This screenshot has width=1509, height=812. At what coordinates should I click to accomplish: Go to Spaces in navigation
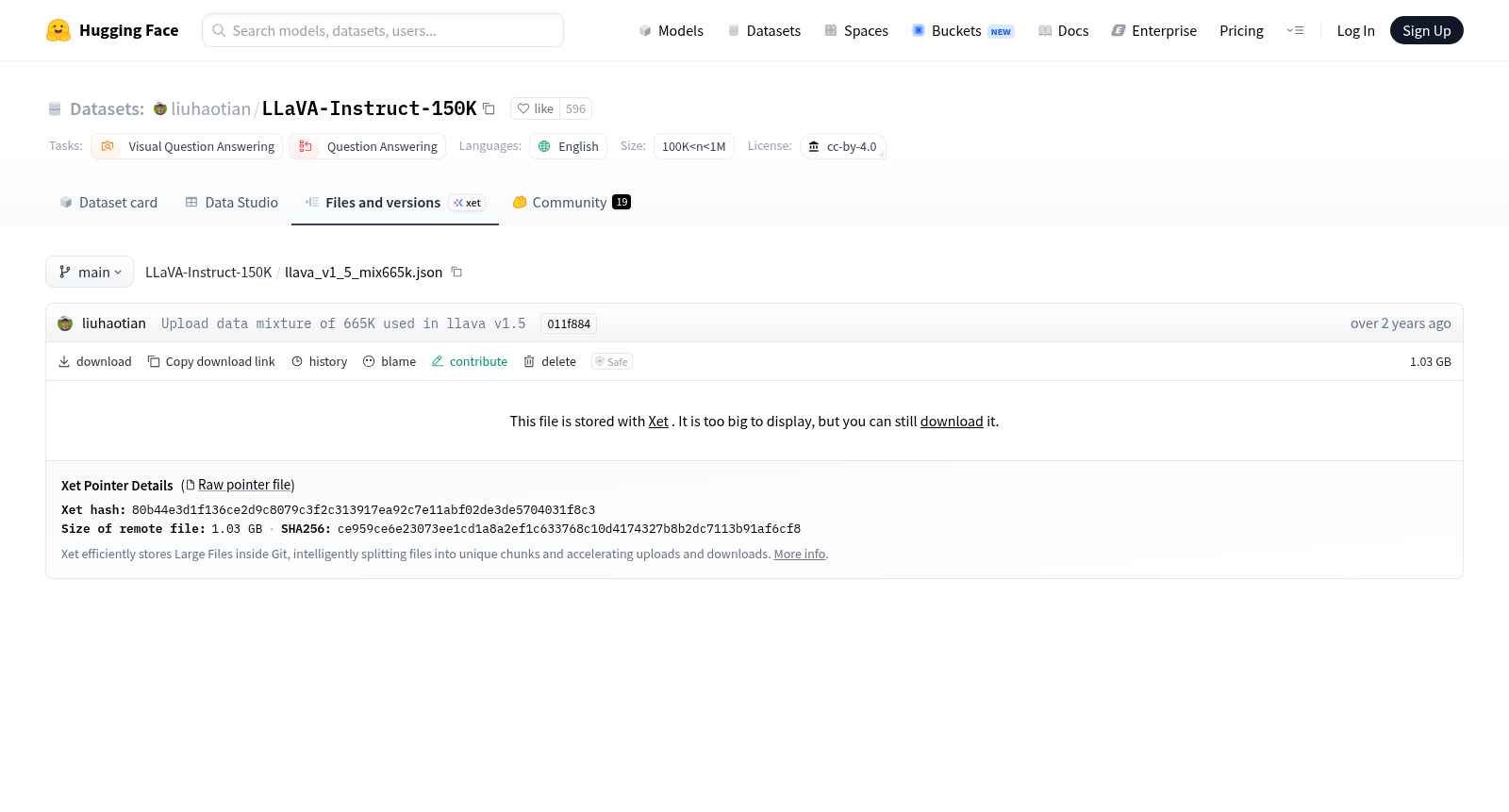(856, 30)
